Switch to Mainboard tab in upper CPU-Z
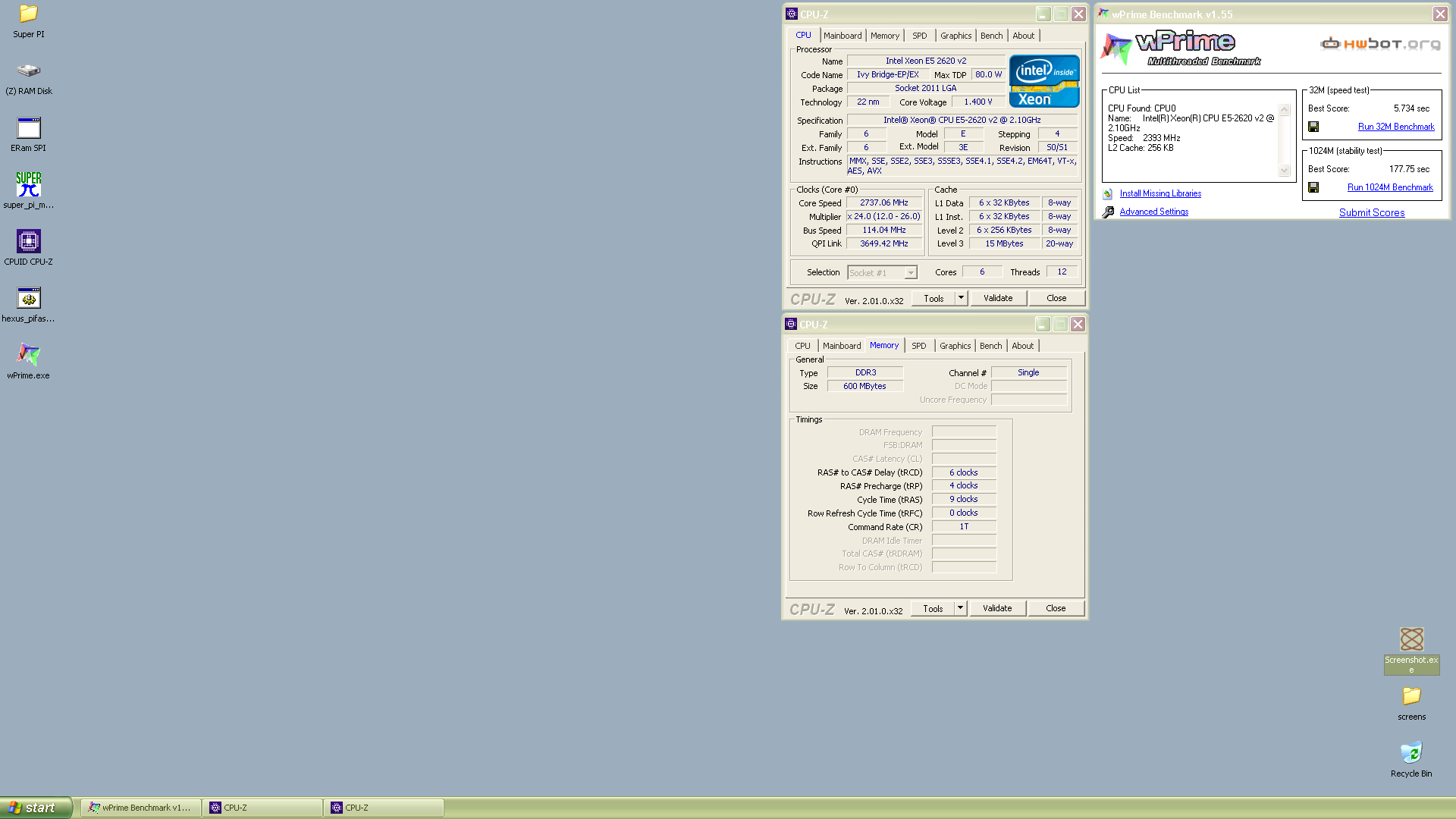Image resolution: width=1456 pixels, height=819 pixels. tap(843, 36)
